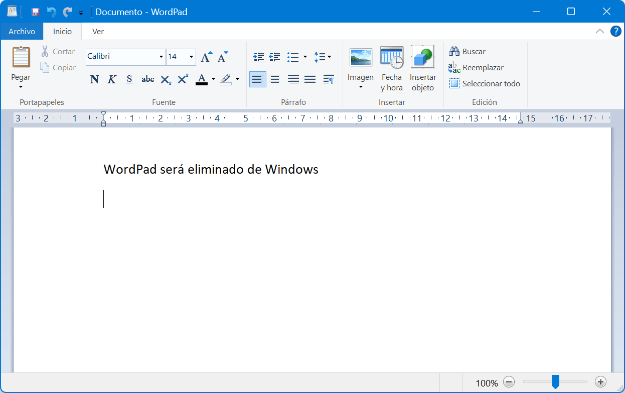Open the text color dropdown arrow

213,79
